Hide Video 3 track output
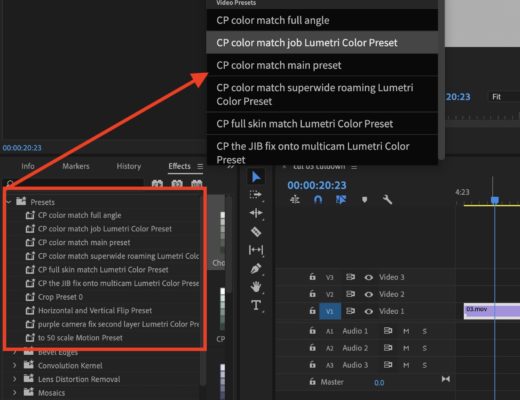This screenshot has height=400, width=520. click(368, 277)
